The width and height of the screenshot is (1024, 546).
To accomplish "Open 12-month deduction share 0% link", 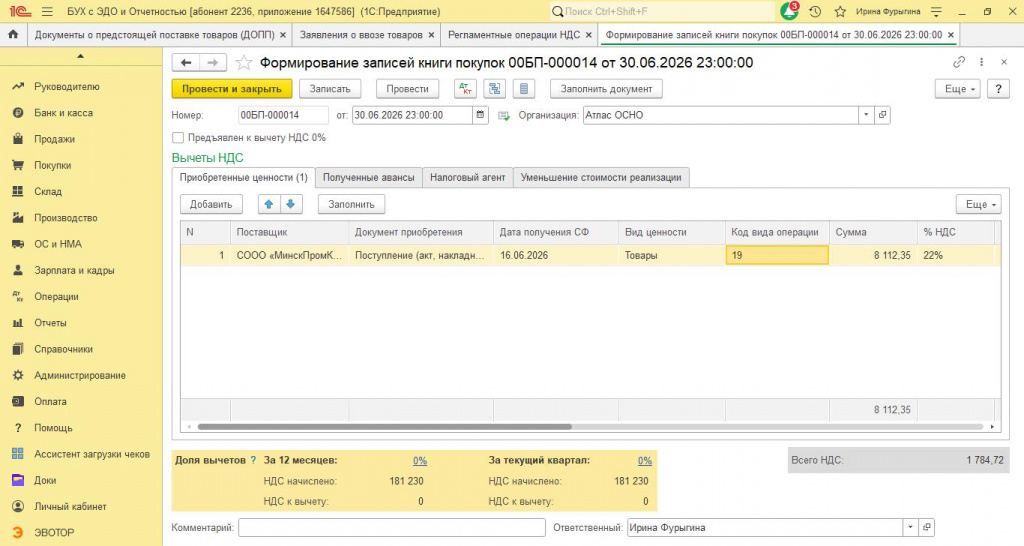I will pos(420,460).
